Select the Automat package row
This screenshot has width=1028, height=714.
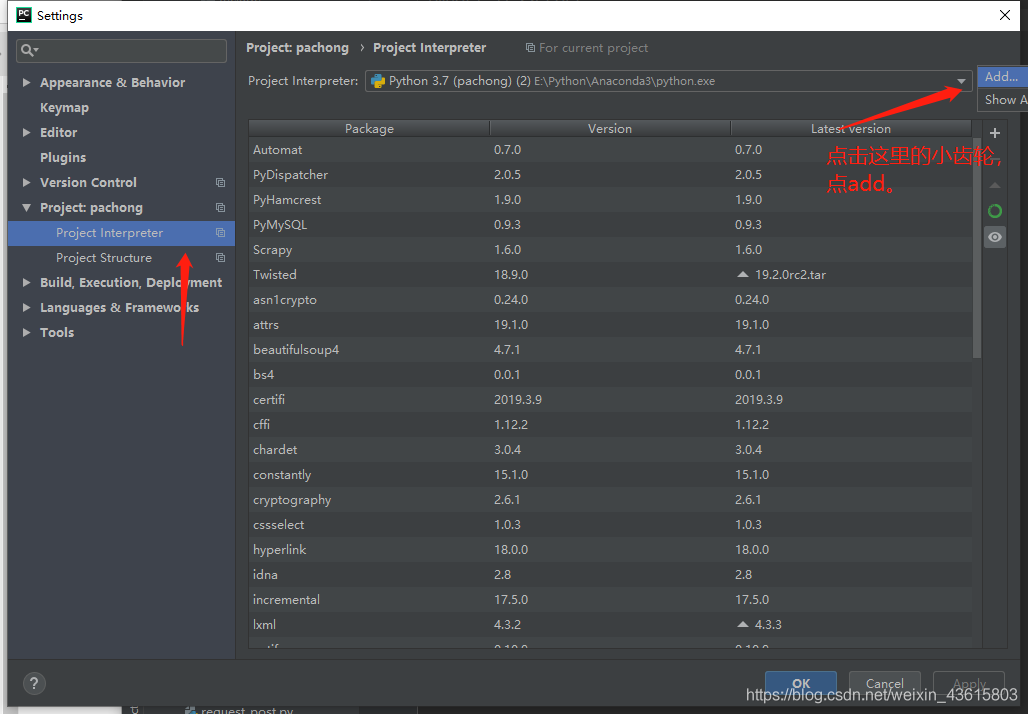pos(610,149)
